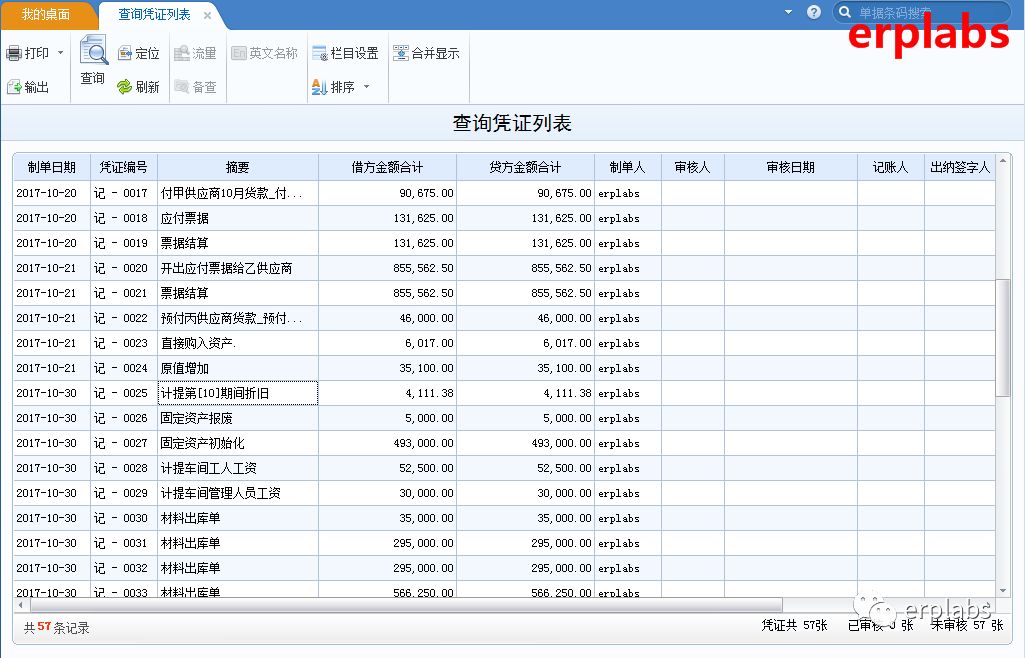Click the 凭证编号 column header
This screenshot has height=658, width=1025.
[124, 167]
